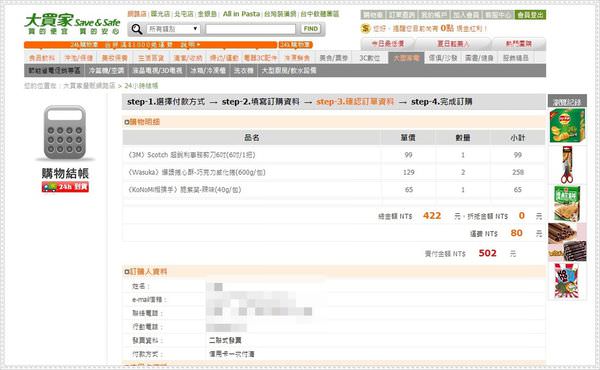Expand the 所有類別 category dropdown

click(x=173, y=29)
